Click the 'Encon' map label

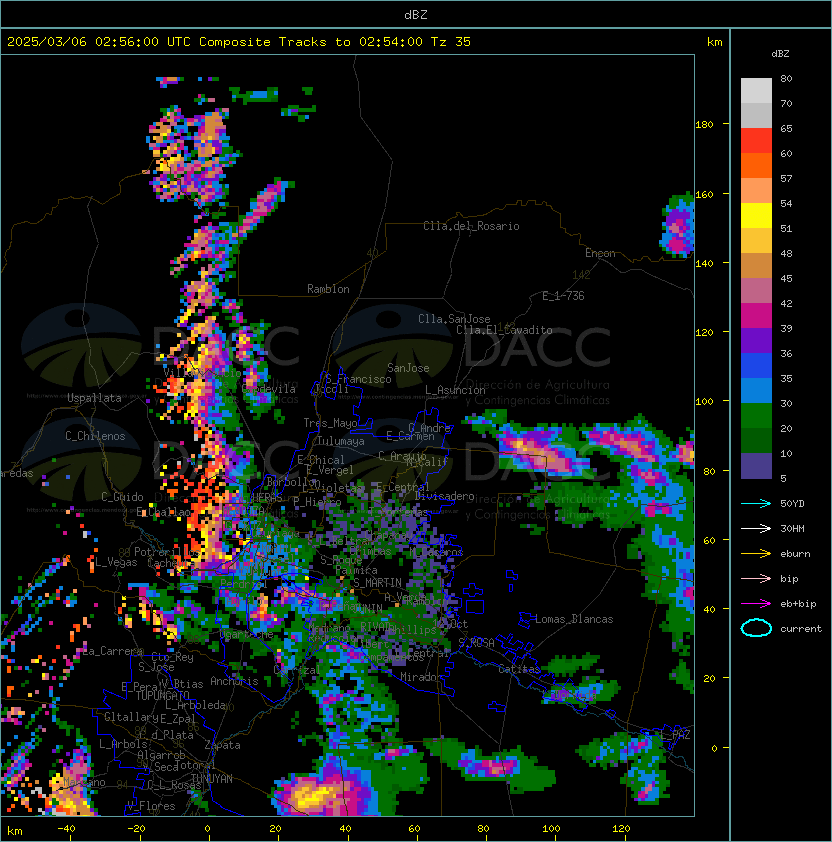click(x=600, y=253)
